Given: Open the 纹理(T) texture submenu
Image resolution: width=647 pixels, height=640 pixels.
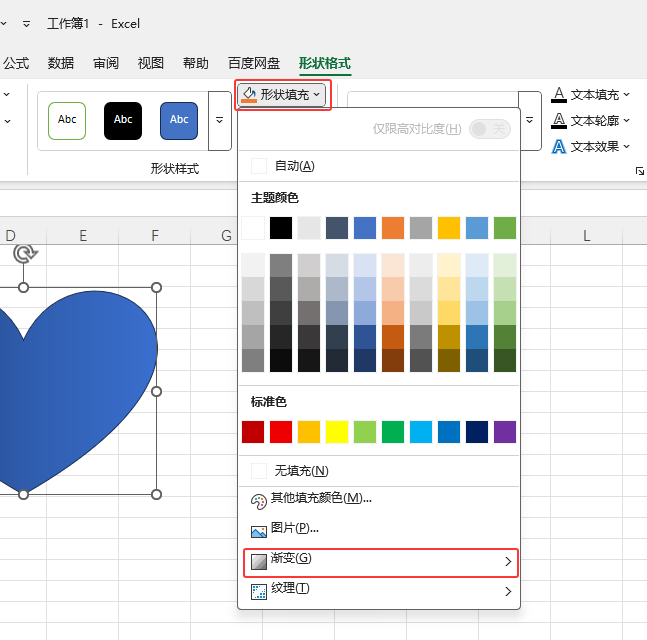Looking at the screenshot, I should click(x=379, y=591).
